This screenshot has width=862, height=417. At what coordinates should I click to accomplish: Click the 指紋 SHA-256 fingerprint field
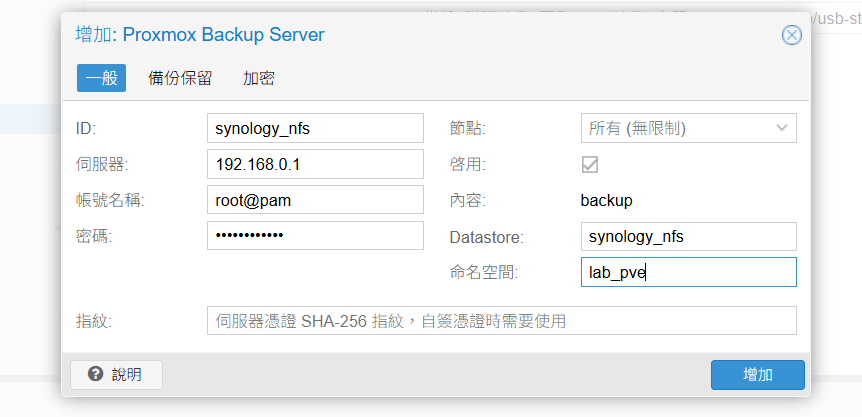[x=501, y=321]
